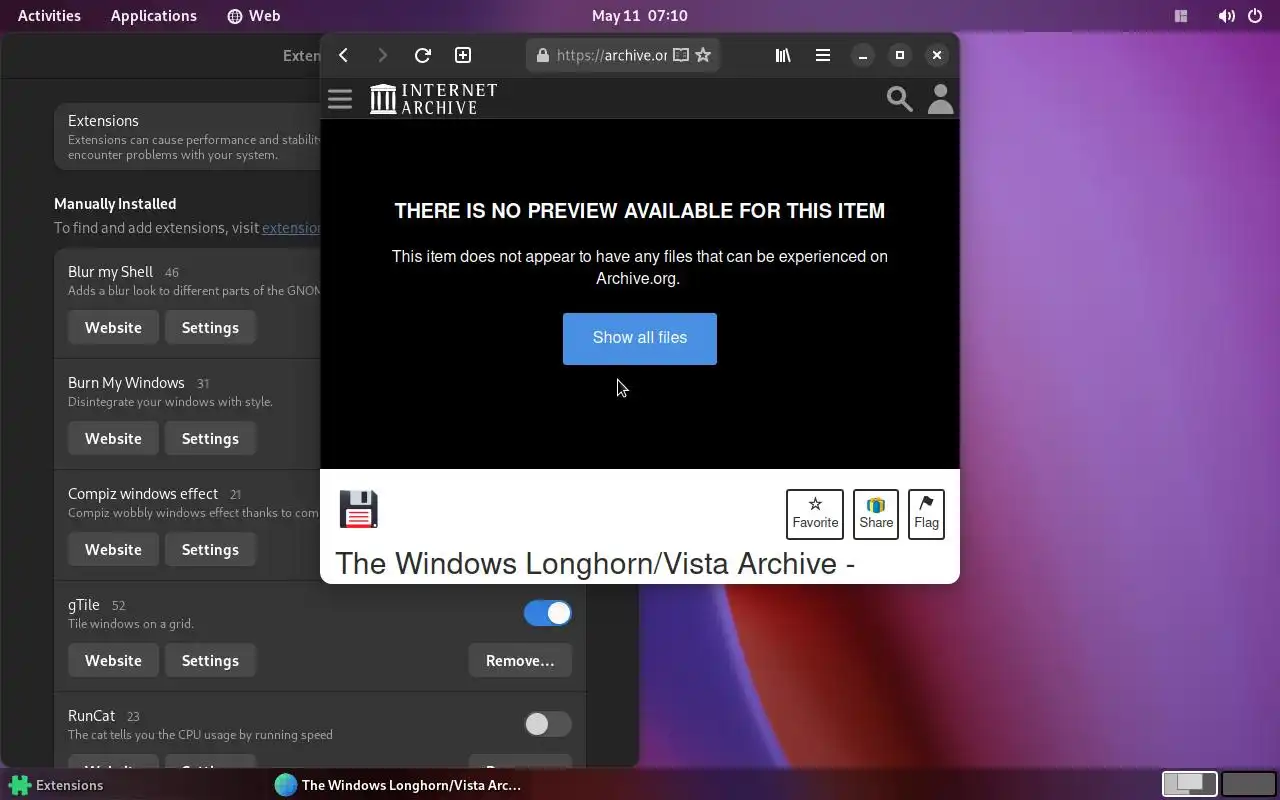Open the volume control in top bar
This screenshot has height=800, width=1280.
point(1226,16)
